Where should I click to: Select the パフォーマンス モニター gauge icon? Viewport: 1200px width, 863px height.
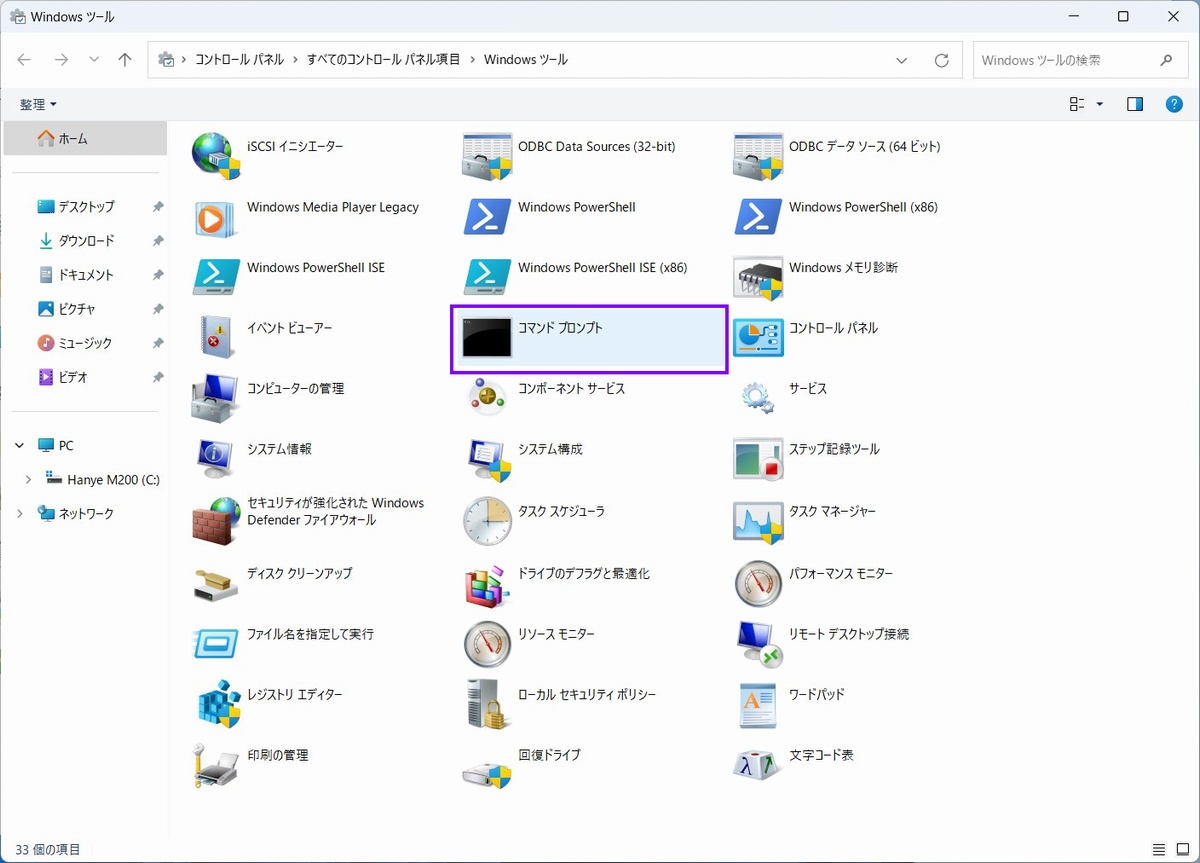tap(758, 583)
